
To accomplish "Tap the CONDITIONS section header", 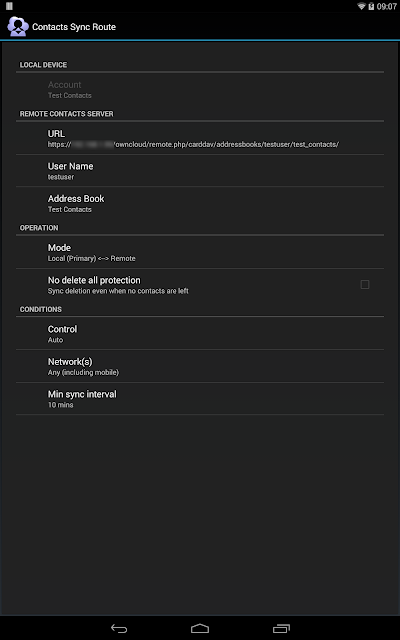I will (x=41, y=309).
